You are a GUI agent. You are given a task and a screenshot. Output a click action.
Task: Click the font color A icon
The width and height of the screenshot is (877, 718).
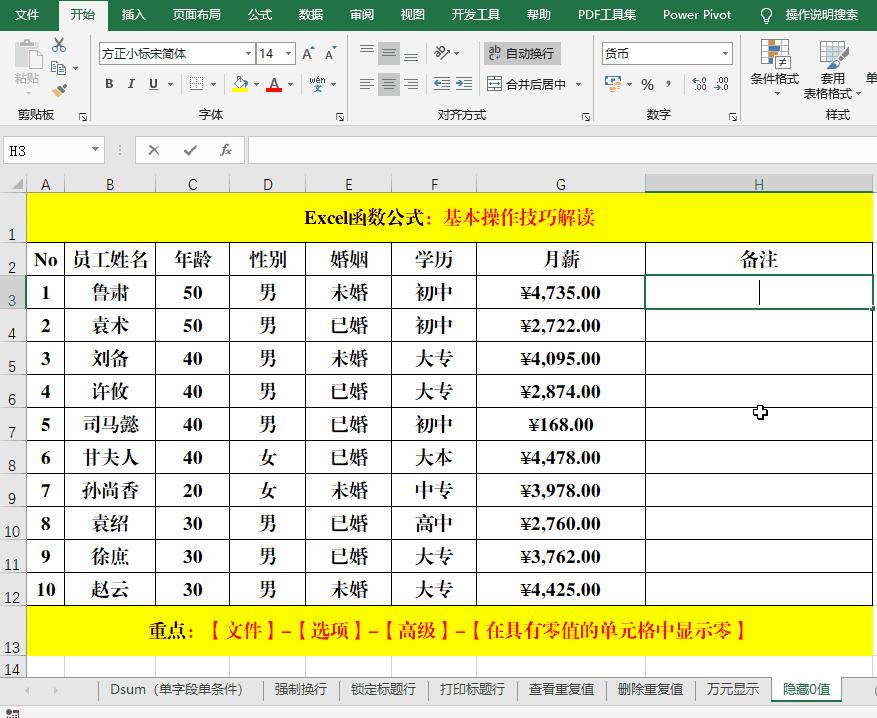273,84
